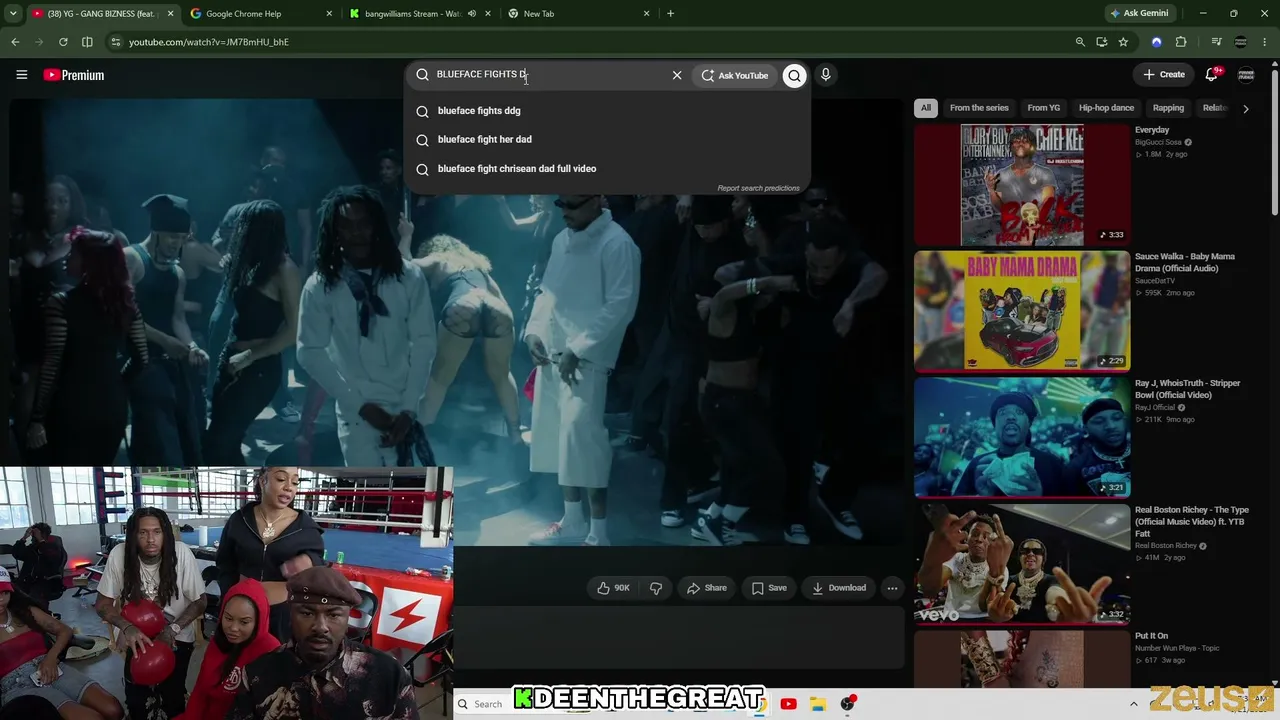The width and height of the screenshot is (1280, 720).
Task: Click "Report search predictions" link
Action: 758,188
